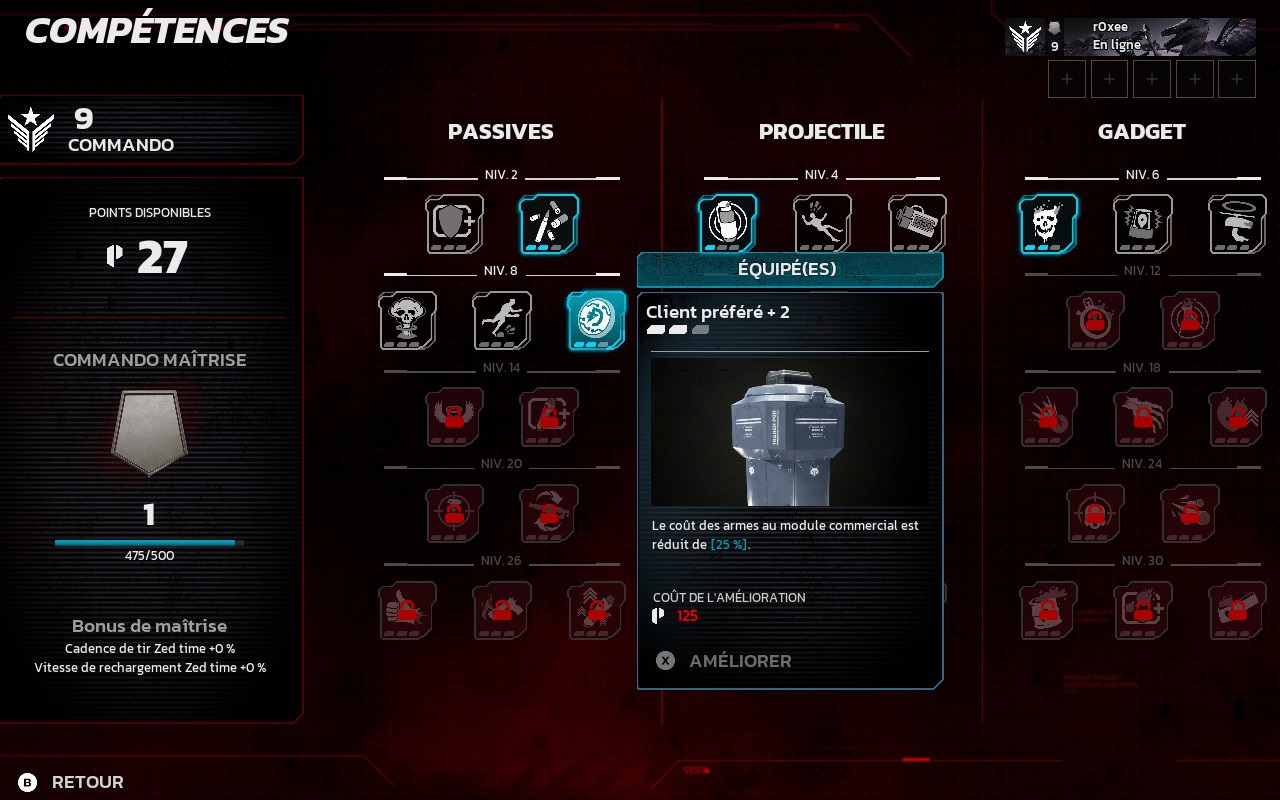Viewport: 1280px width, 800px height.
Task: Select the equipped grenade projectile skill
Action: (x=727, y=223)
